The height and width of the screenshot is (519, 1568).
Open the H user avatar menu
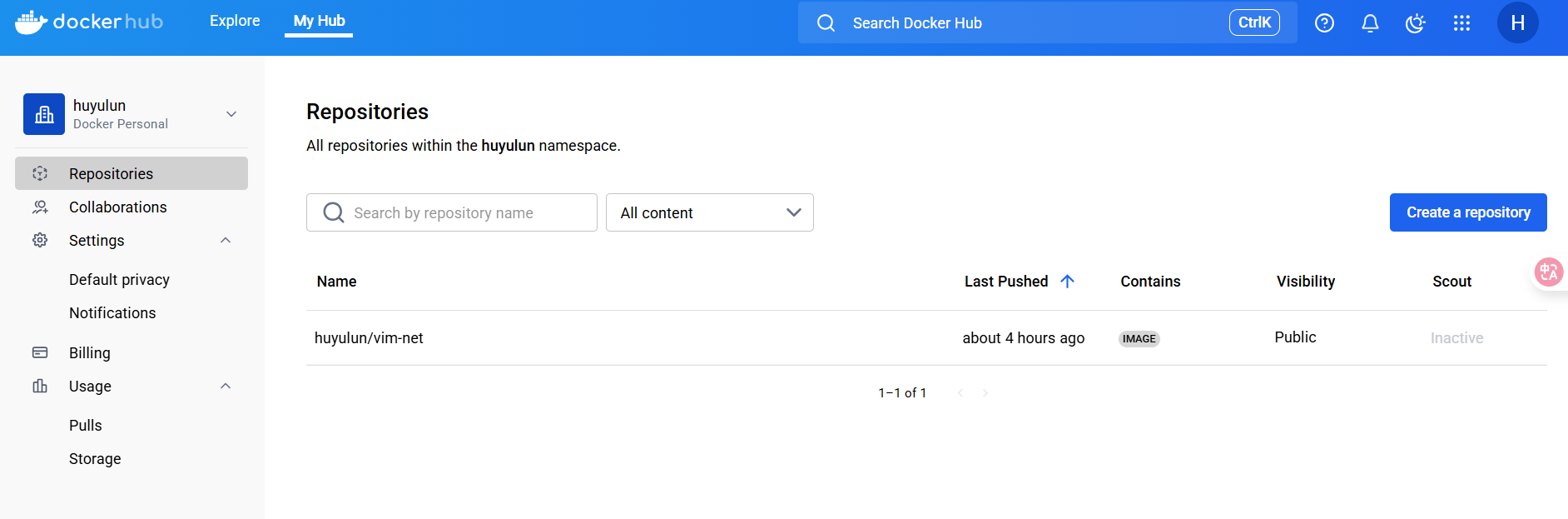[x=1518, y=22]
